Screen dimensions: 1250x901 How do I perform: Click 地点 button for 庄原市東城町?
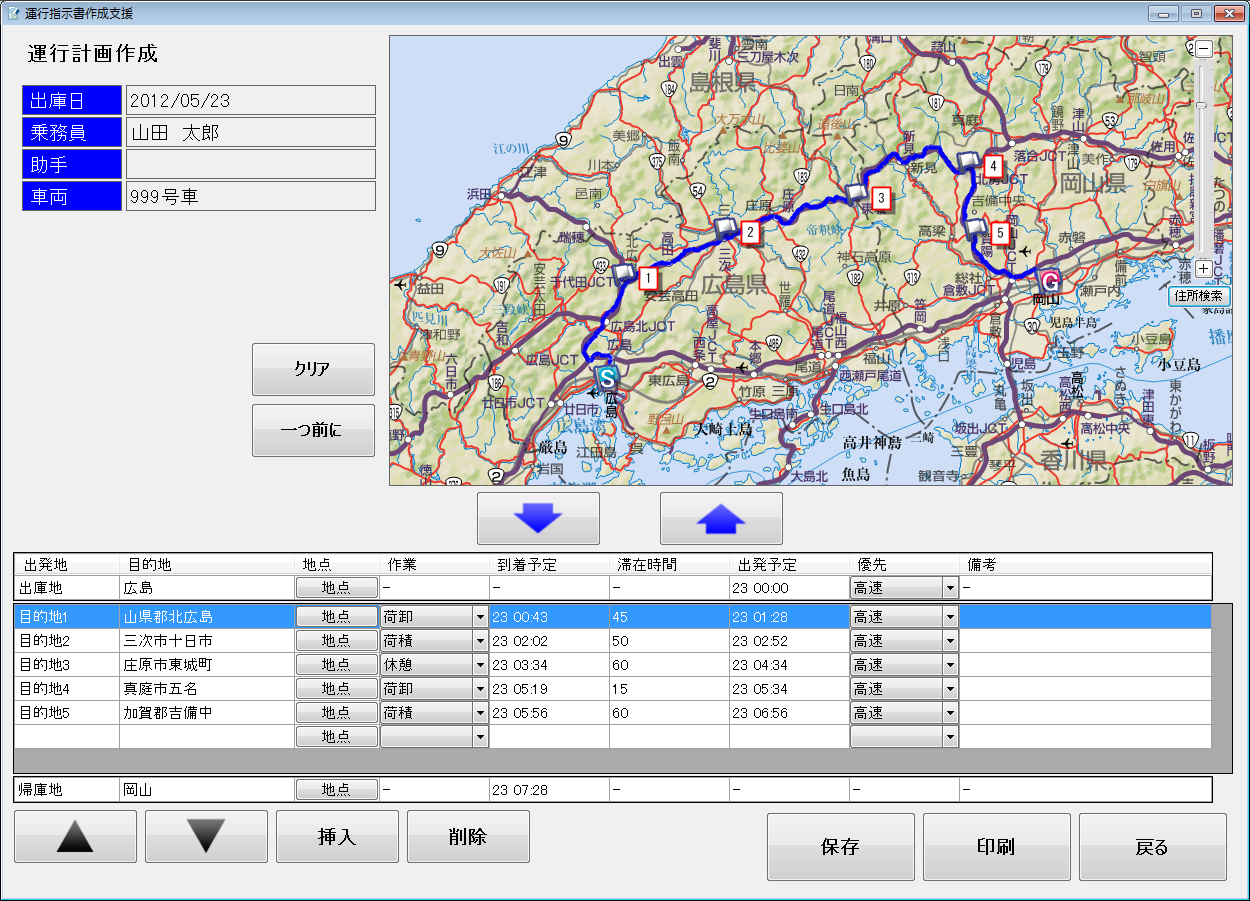point(337,665)
